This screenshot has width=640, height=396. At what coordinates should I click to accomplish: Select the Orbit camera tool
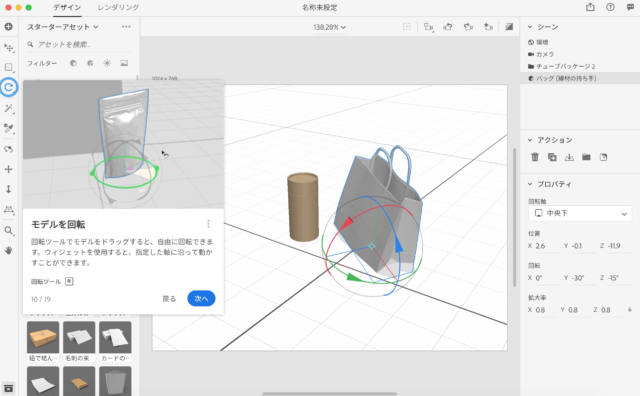(9, 149)
